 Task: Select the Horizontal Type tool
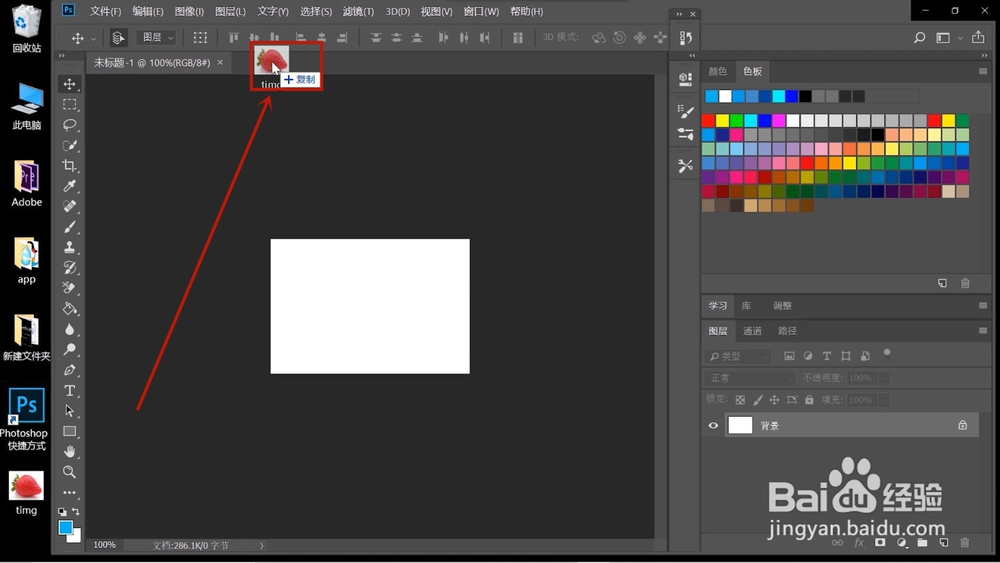point(70,390)
